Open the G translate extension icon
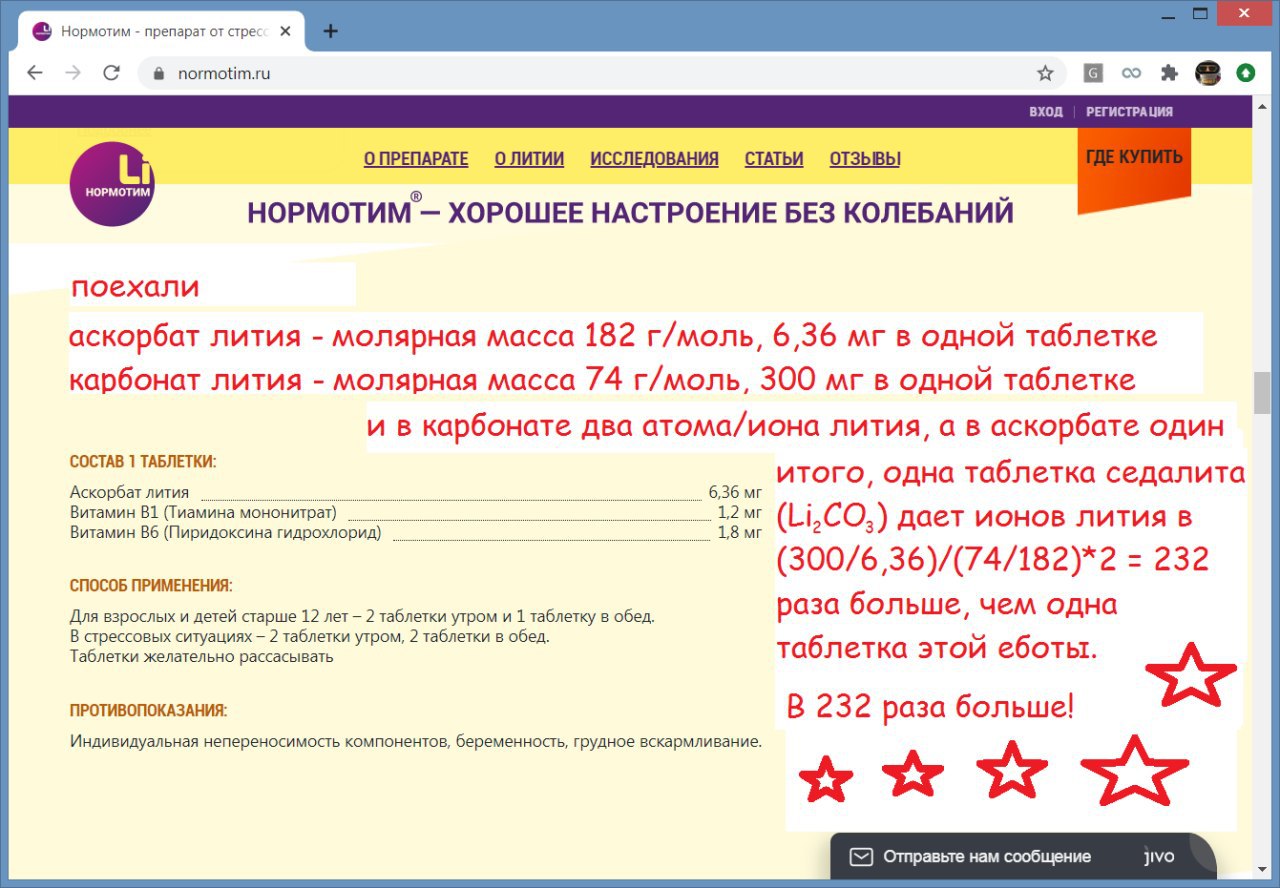This screenshot has width=1280, height=888. pos(1094,73)
